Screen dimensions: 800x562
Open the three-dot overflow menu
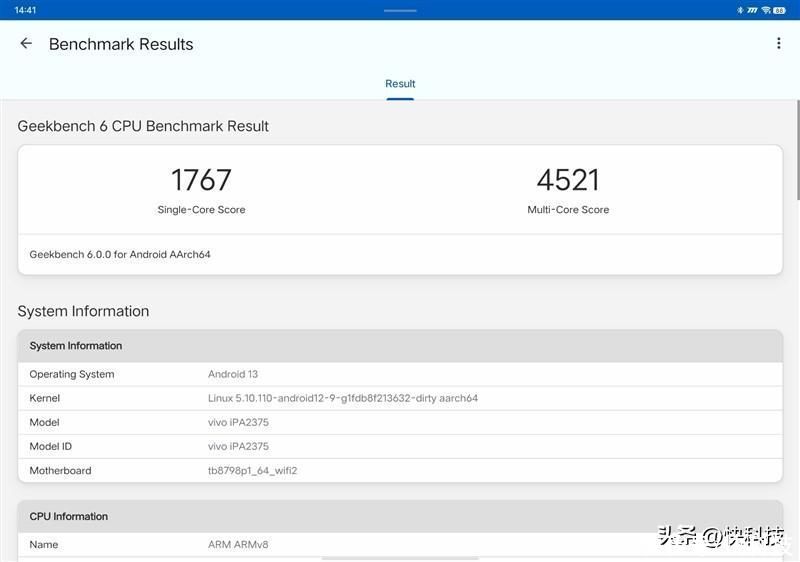tap(779, 43)
